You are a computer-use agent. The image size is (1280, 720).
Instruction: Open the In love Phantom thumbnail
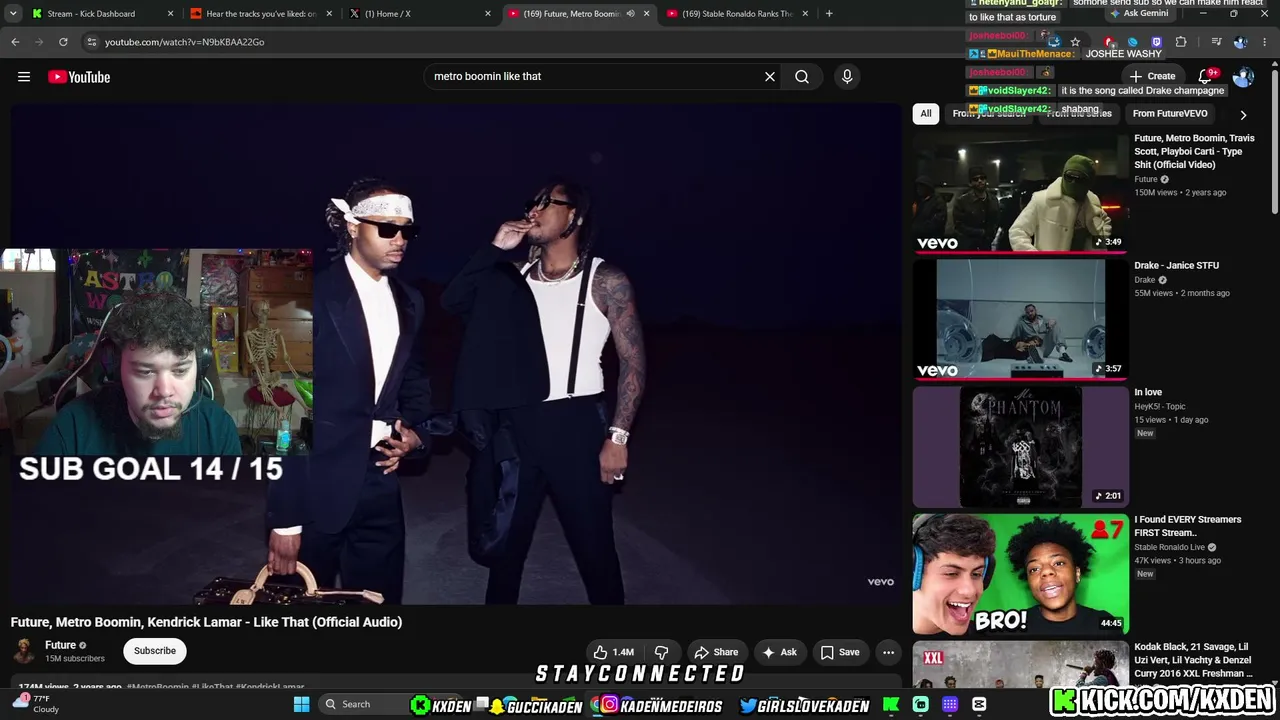click(x=1020, y=447)
